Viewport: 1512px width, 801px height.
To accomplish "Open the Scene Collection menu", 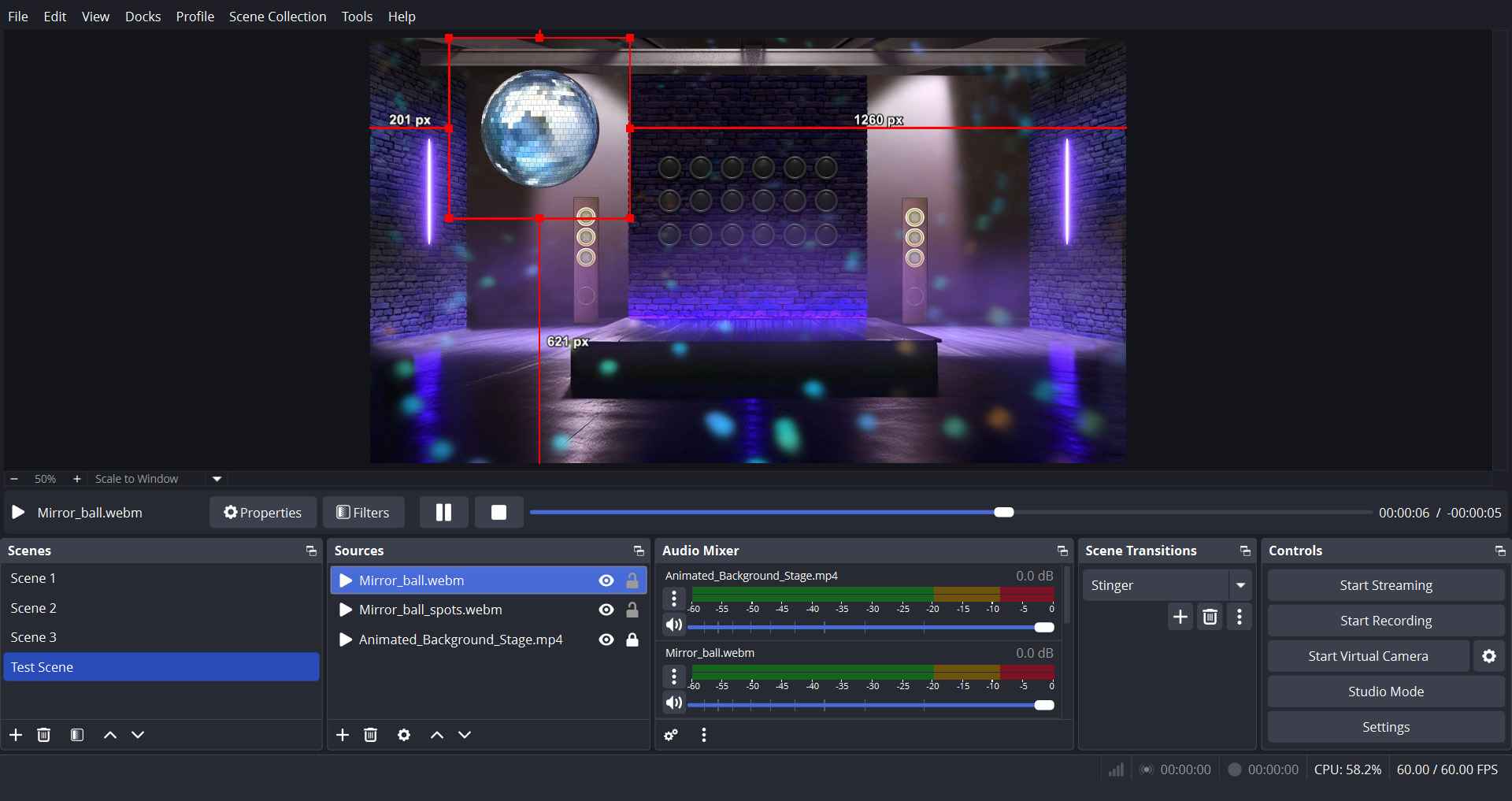I will pyautogui.click(x=277, y=17).
